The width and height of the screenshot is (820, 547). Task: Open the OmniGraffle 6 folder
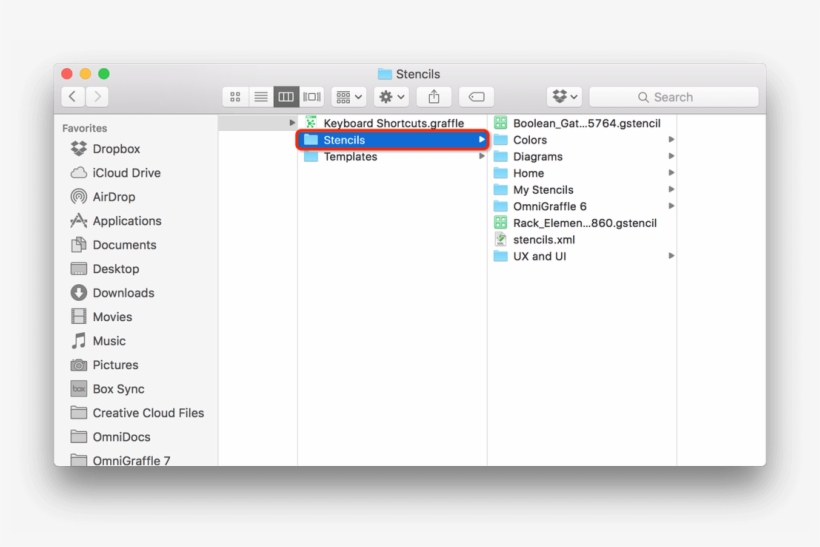coord(582,207)
